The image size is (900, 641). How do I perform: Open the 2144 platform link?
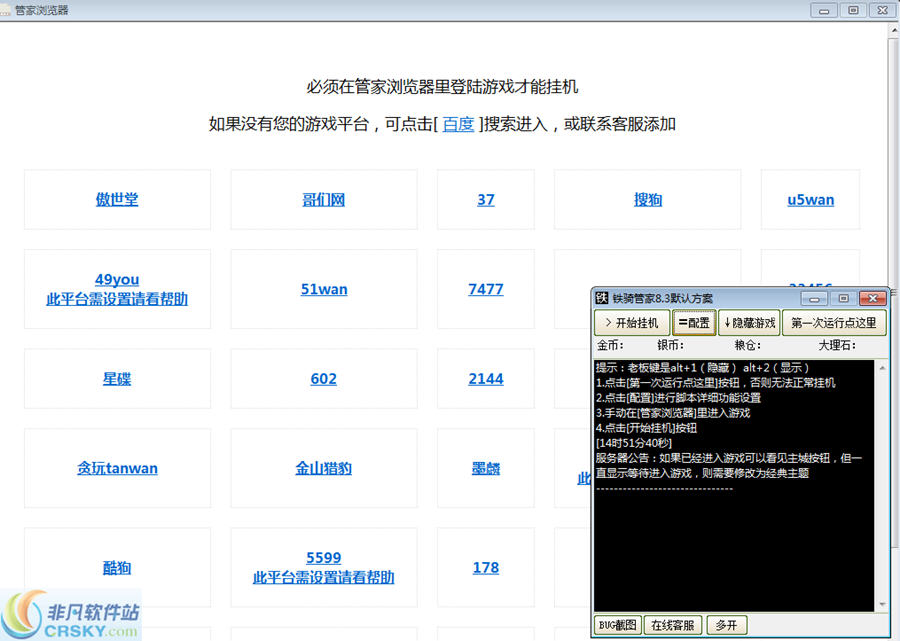[x=486, y=379]
